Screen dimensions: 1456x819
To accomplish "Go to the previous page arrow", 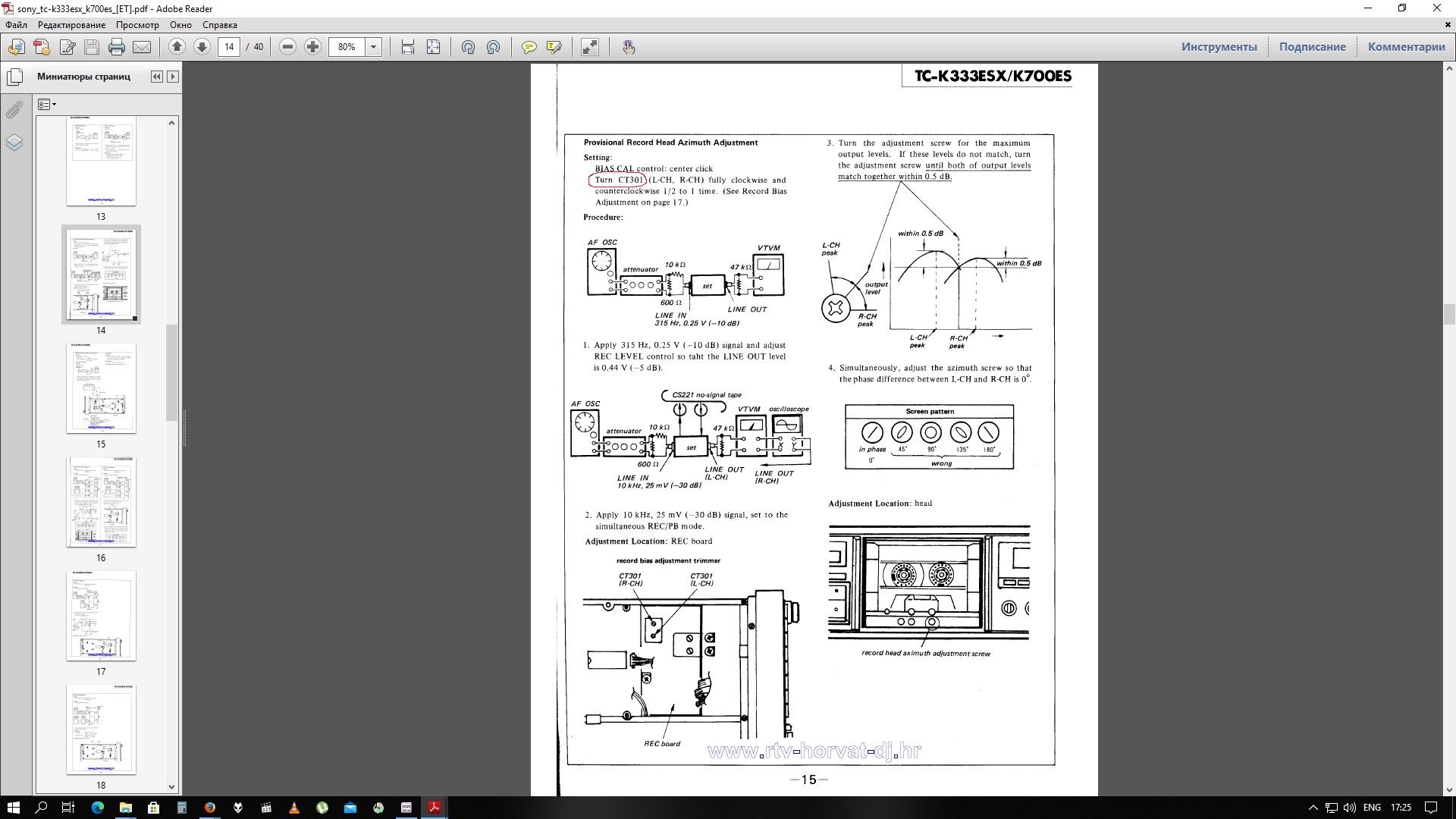I will 177,47.
